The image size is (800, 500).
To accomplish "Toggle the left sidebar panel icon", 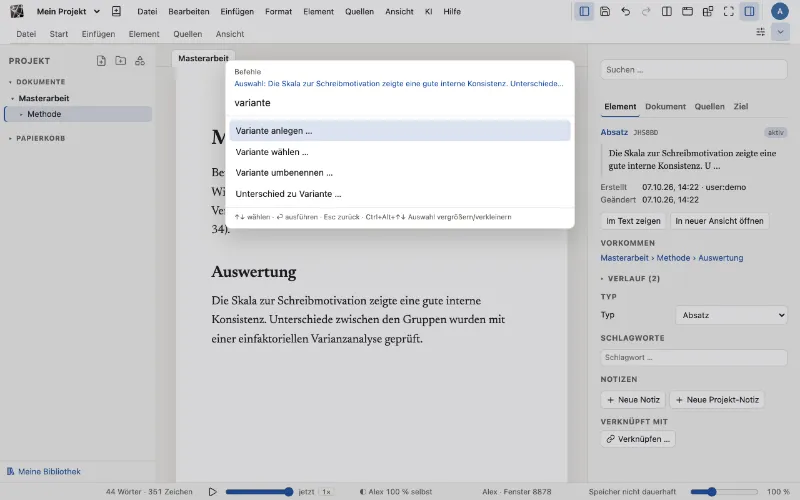I will click(584, 11).
